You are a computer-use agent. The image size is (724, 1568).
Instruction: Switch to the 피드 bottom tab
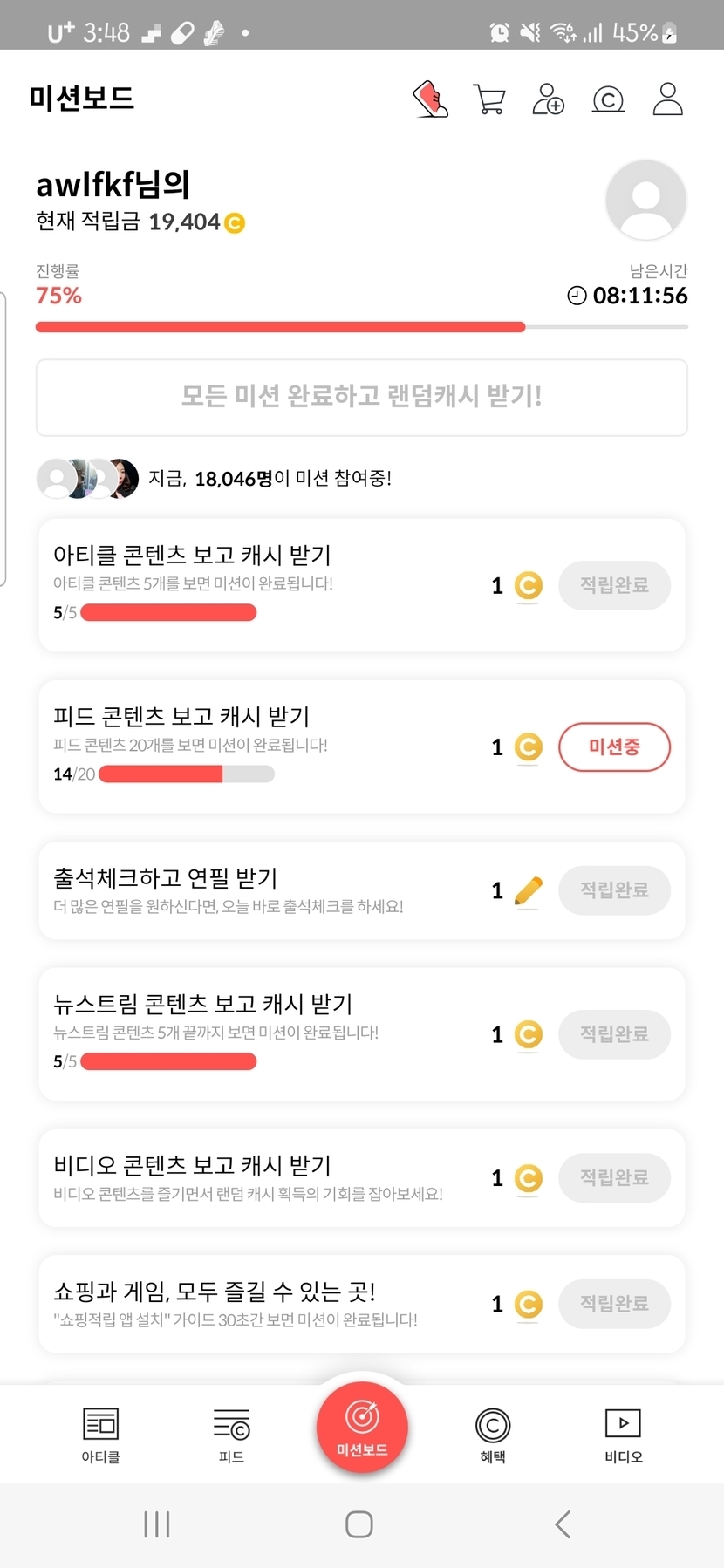click(231, 1434)
